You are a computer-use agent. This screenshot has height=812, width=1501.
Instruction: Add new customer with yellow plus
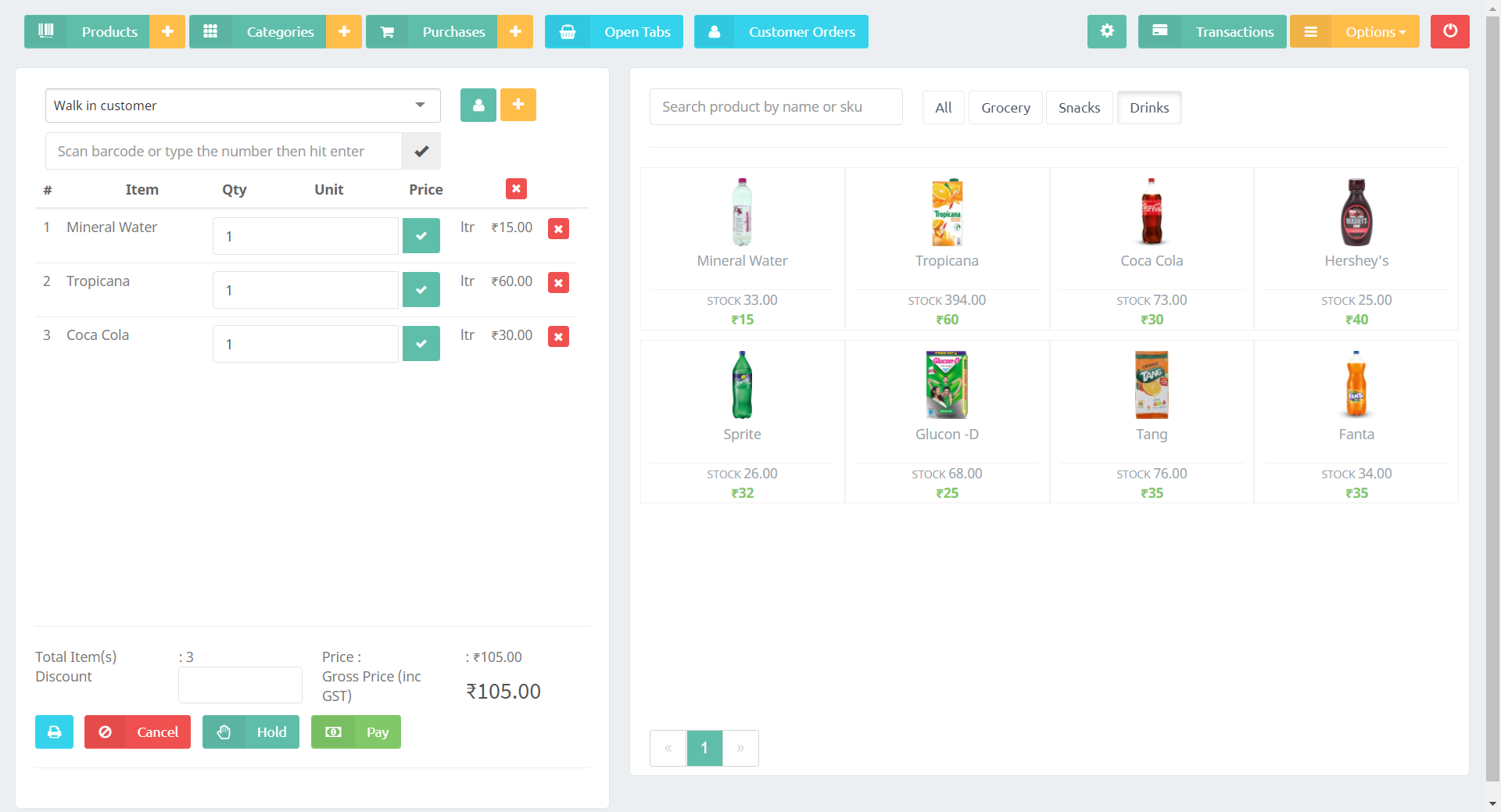518,105
